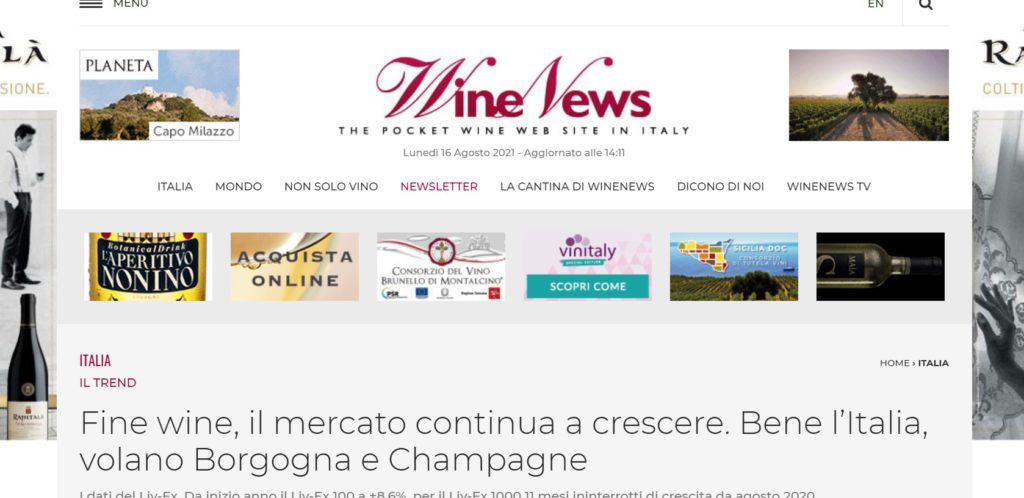
Task: Go to the NEWSLETTER section
Action: (439, 187)
